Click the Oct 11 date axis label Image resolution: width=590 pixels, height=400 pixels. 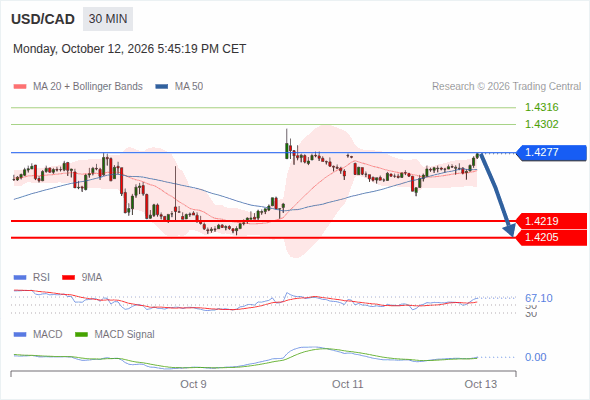tap(348, 384)
